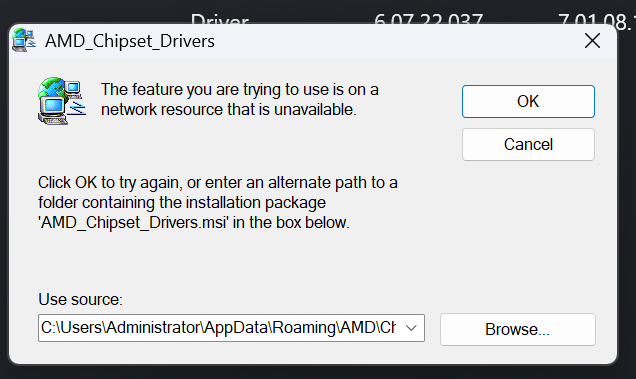Open the Browse... file picker
The height and width of the screenshot is (379, 636).
coord(518,329)
